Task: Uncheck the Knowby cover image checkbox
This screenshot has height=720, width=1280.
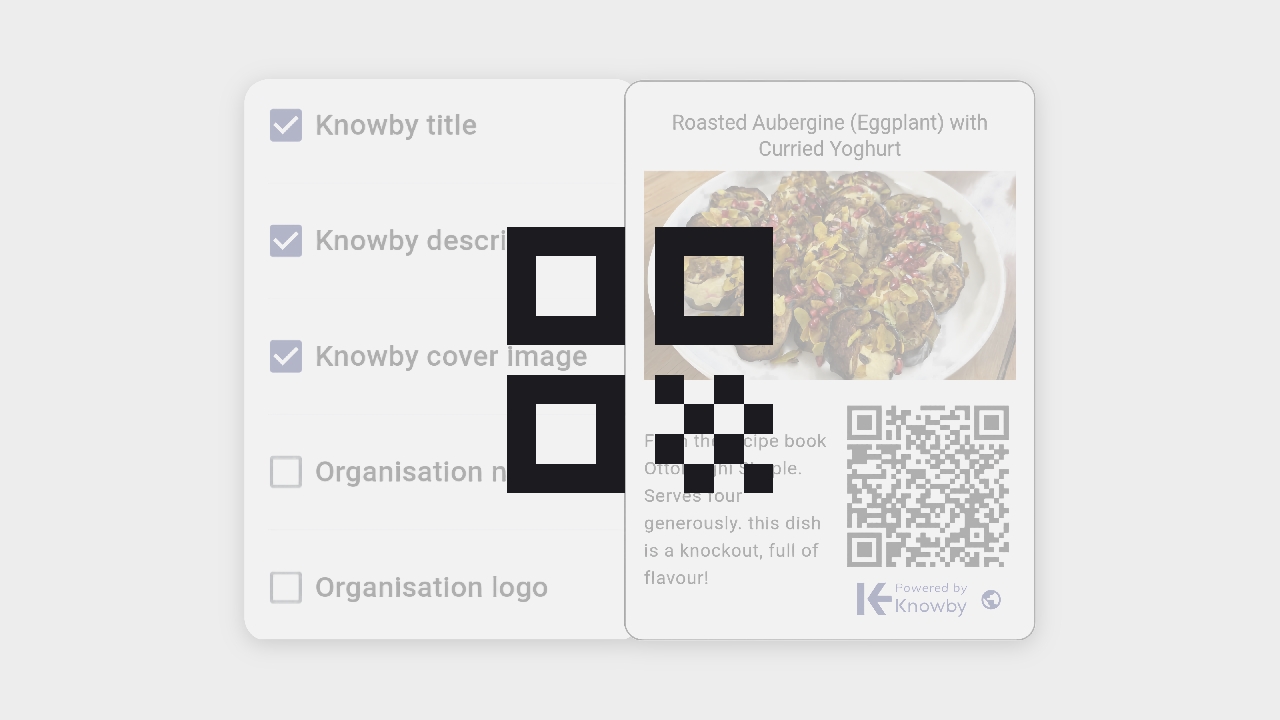Action: click(x=286, y=356)
